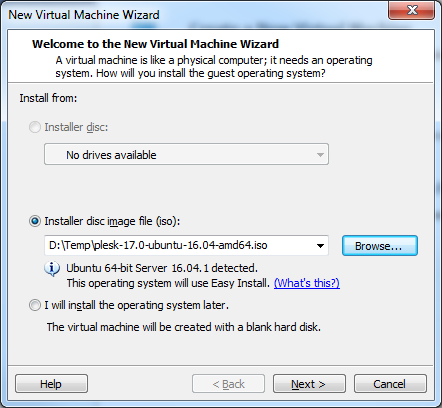Select the Installer disc radio button
Image resolution: width=442 pixels, height=408 pixels.
click(x=35, y=127)
